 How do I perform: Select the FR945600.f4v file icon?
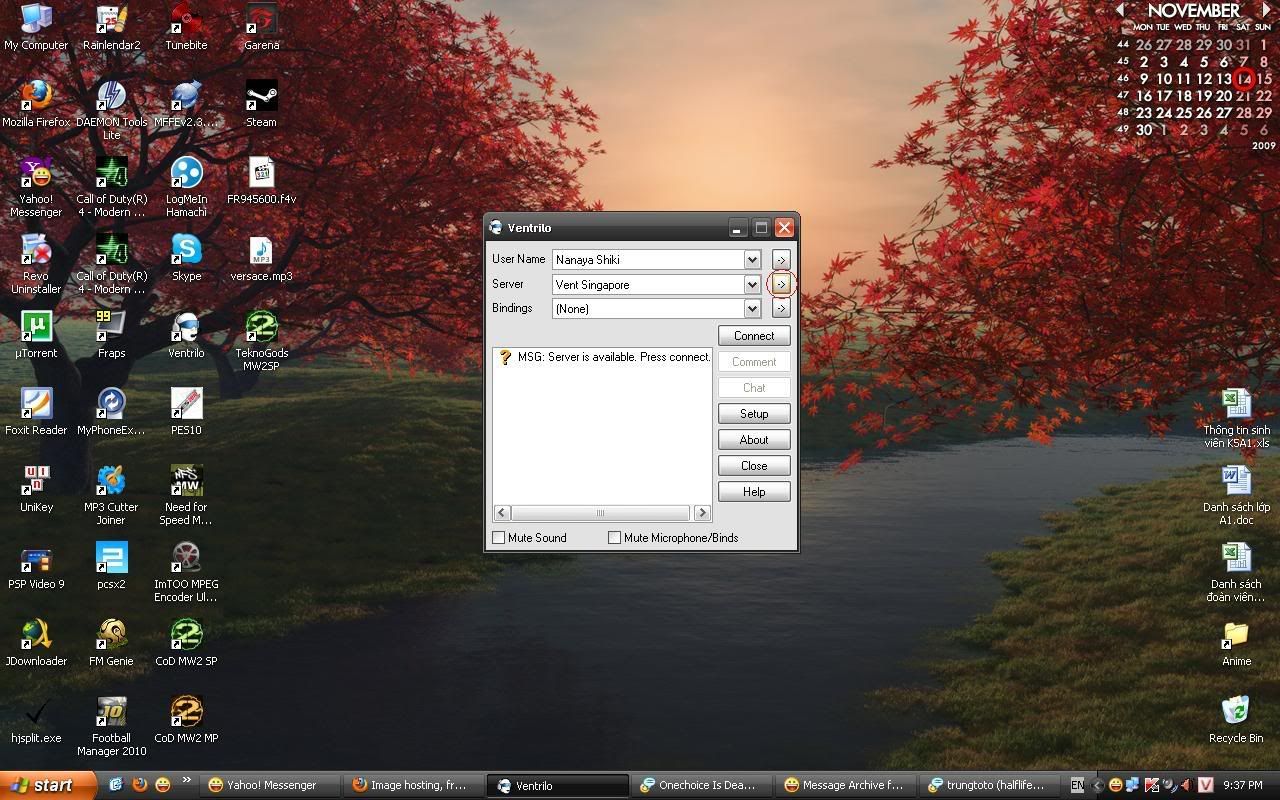(x=261, y=181)
